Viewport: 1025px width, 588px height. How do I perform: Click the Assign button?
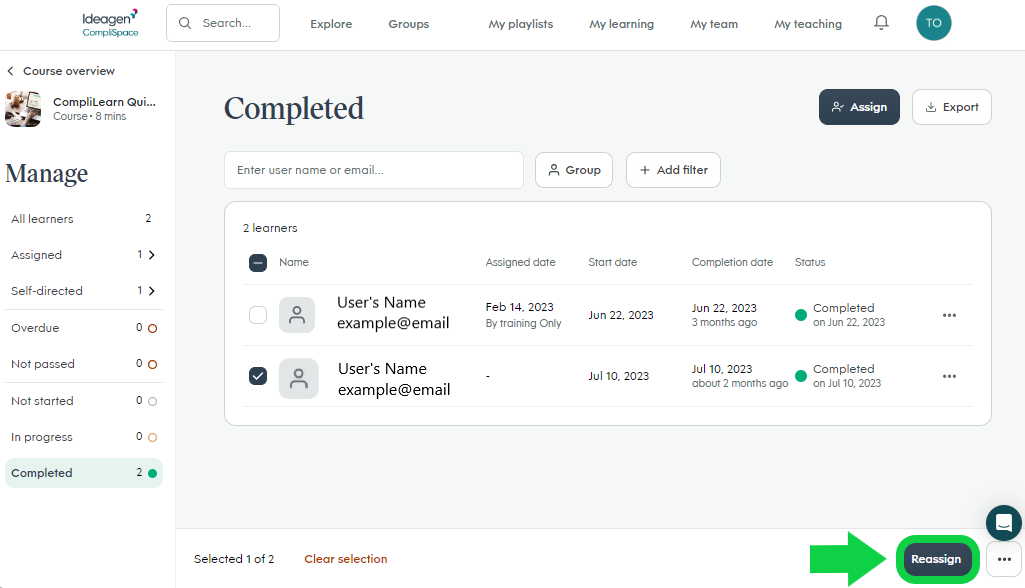[859, 107]
